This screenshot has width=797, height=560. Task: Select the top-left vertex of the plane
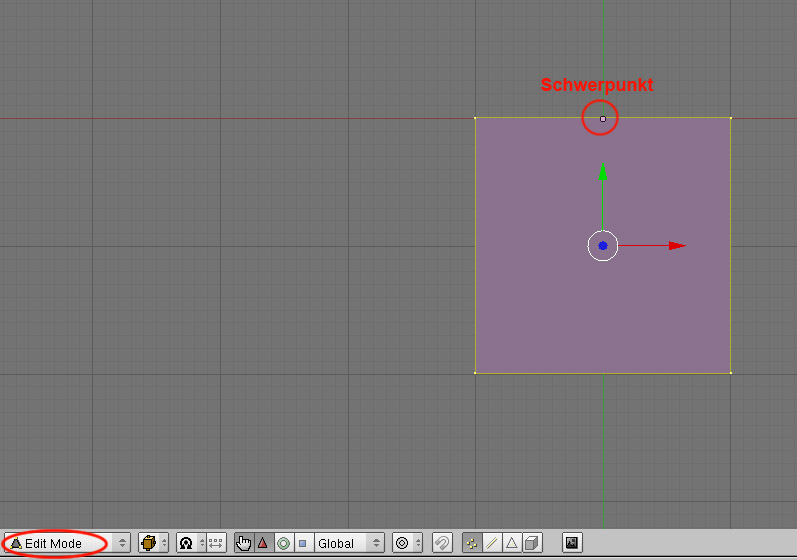pyautogui.click(x=475, y=118)
